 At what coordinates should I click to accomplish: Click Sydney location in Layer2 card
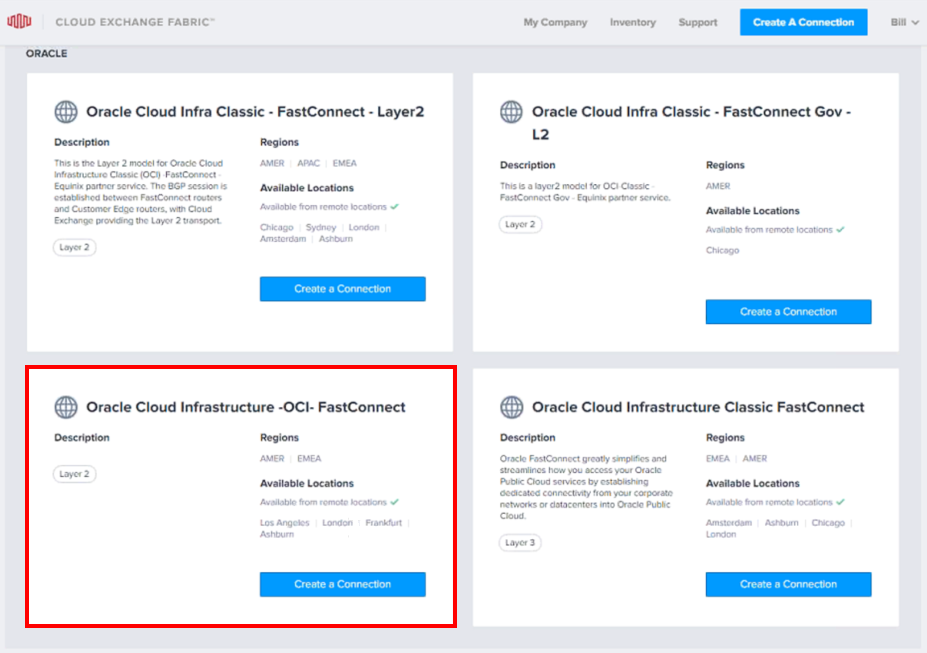[321, 228]
